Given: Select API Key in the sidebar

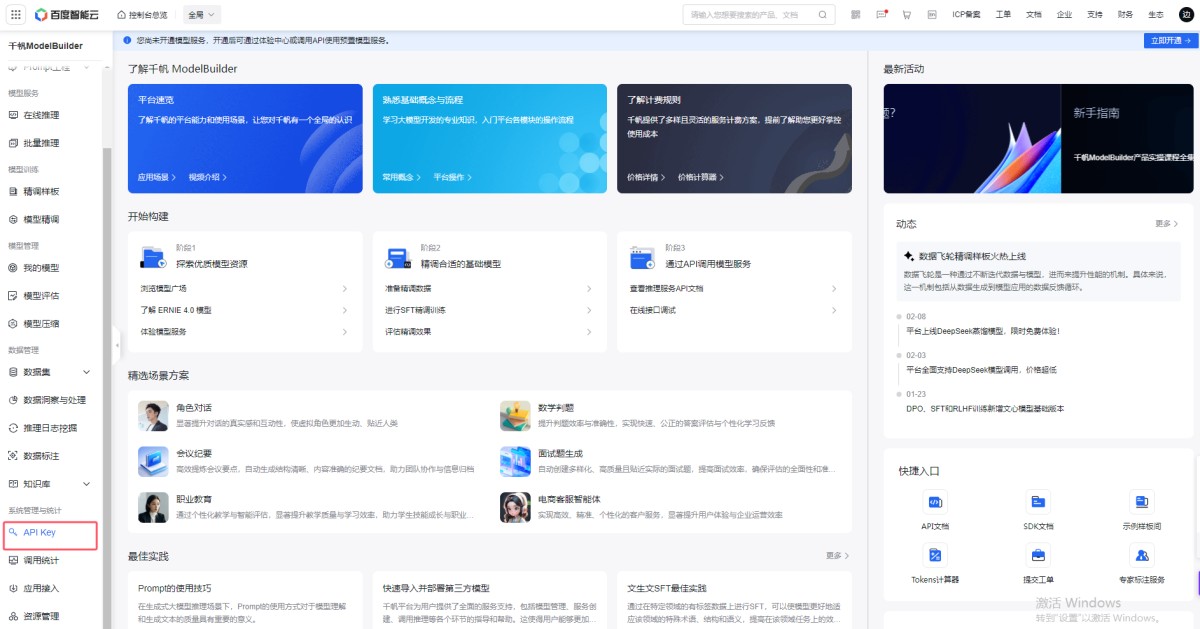Looking at the screenshot, I should click(x=50, y=533).
